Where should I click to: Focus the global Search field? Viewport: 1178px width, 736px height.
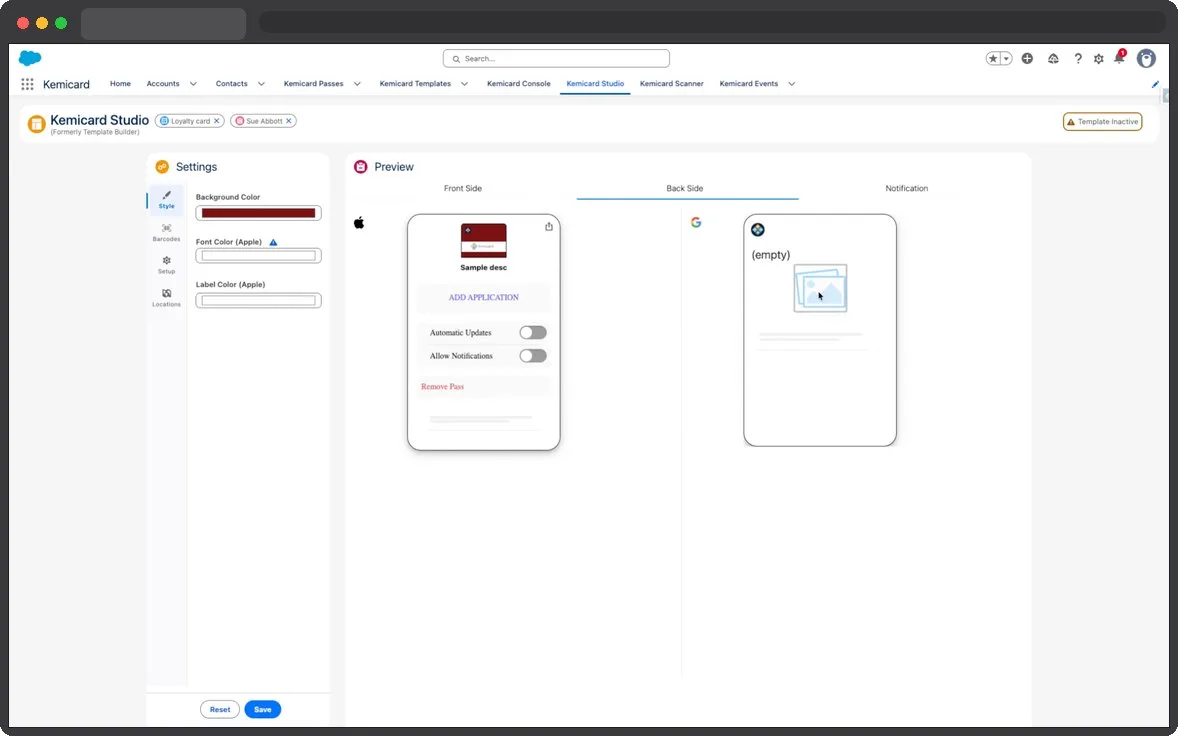tap(556, 59)
